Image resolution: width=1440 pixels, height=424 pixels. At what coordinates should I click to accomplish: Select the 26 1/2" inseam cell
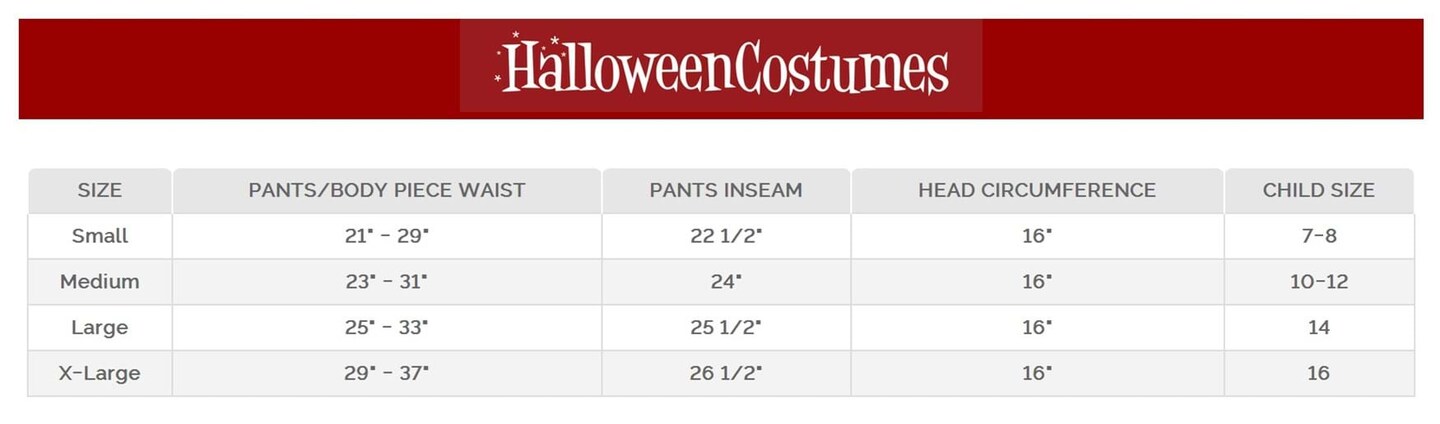point(726,373)
